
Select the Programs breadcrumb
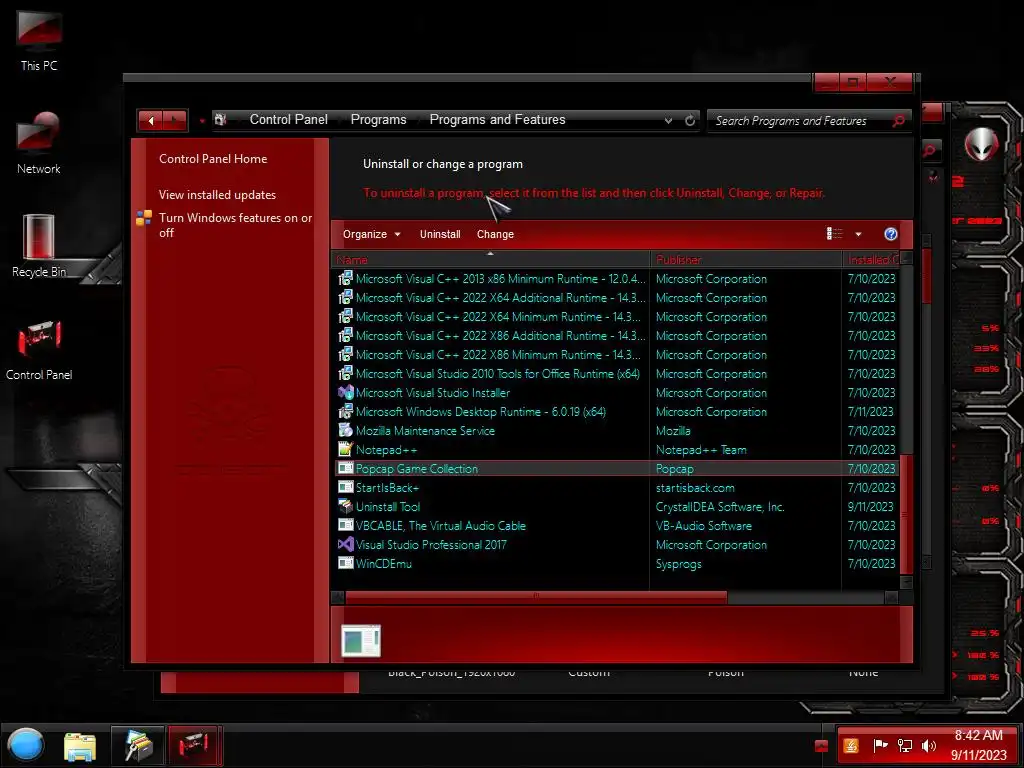378,120
